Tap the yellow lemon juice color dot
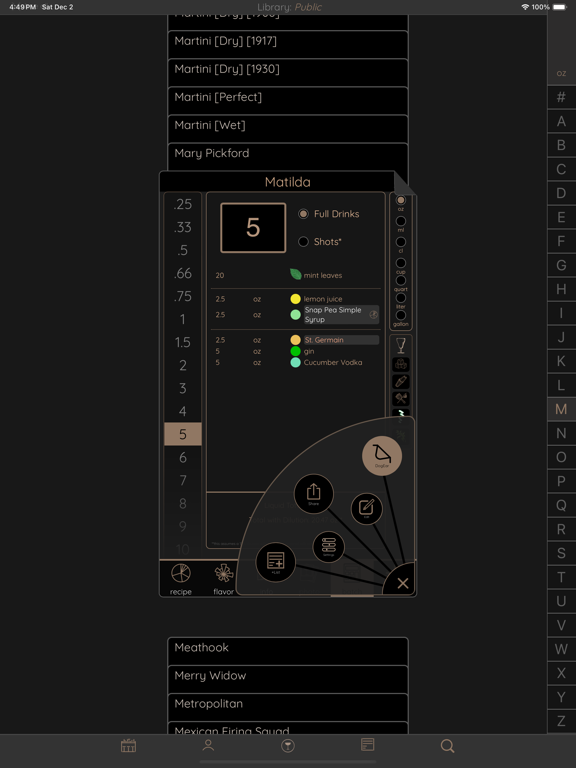The image size is (576, 768). pos(295,299)
